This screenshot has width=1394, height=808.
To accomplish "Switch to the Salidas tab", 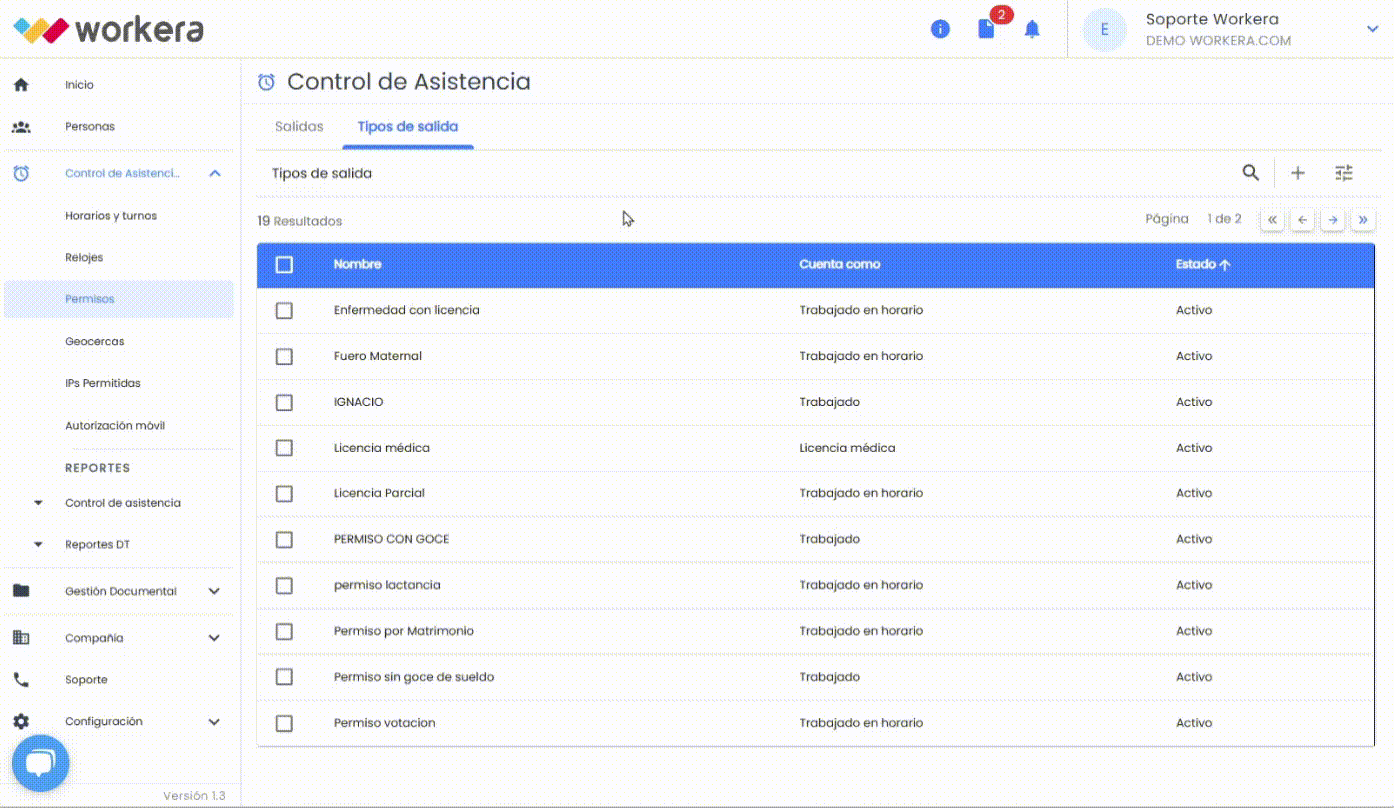I will [299, 127].
